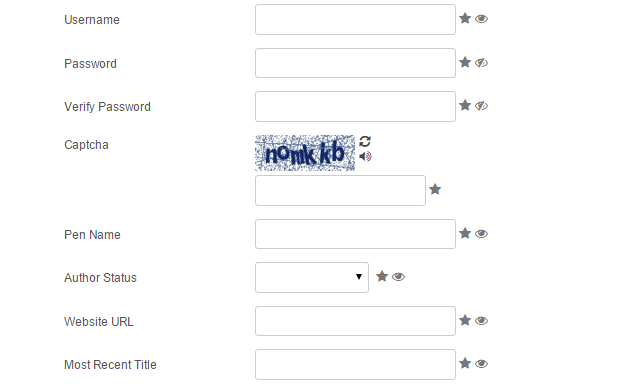The image size is (637, 391).
Task: Click the star icon beside Website URL
Action: [465, 320]
